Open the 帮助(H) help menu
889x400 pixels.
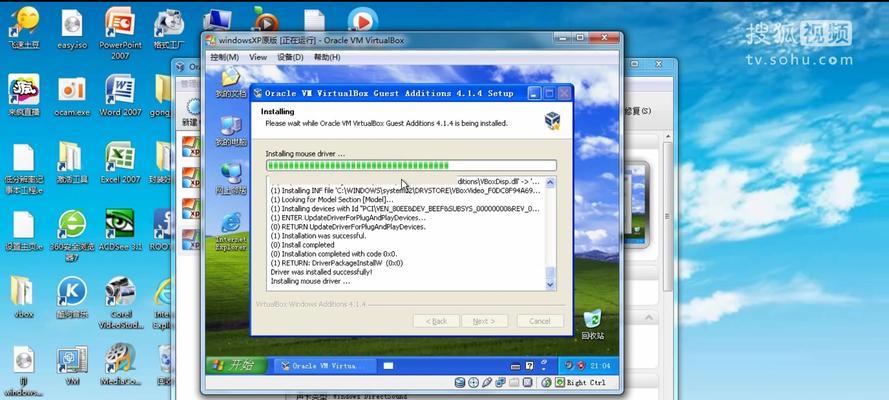click(327, 57)
